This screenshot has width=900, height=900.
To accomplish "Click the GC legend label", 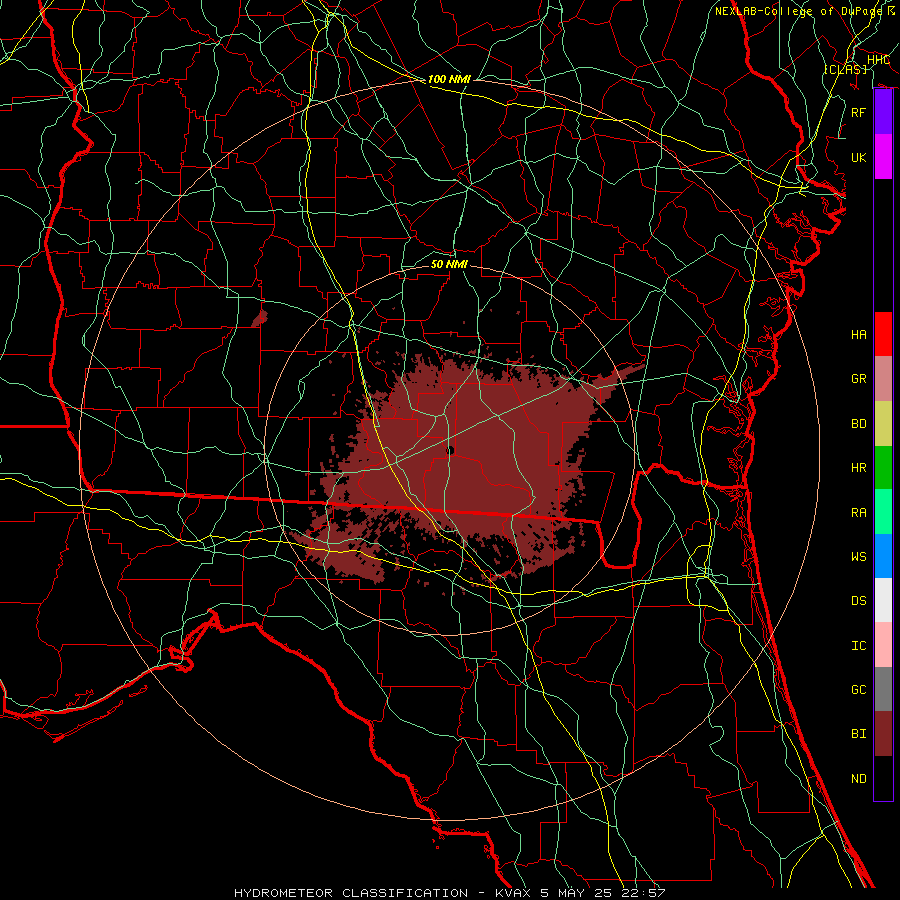I will pos(859,690).
